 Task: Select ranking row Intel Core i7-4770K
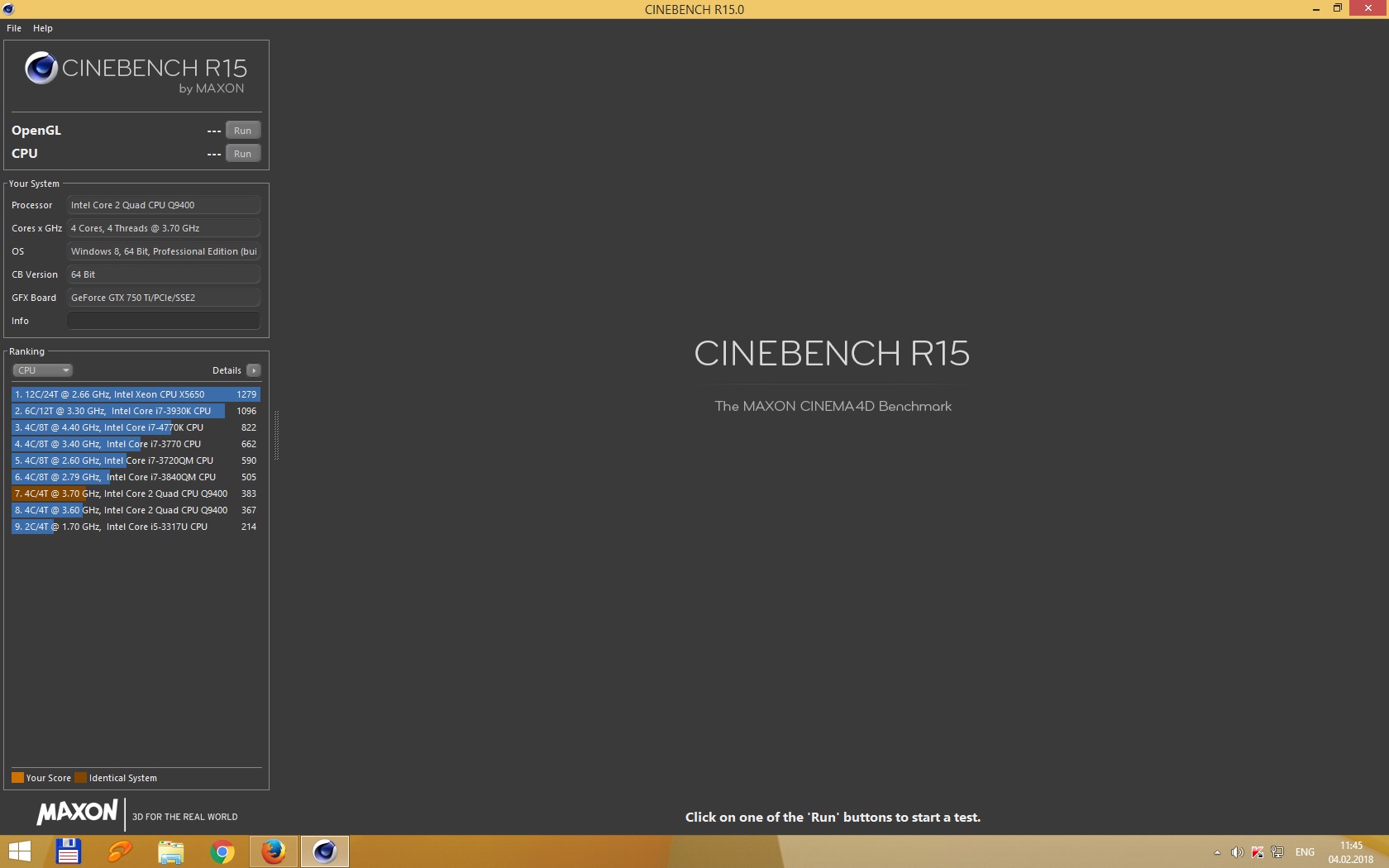136,427
